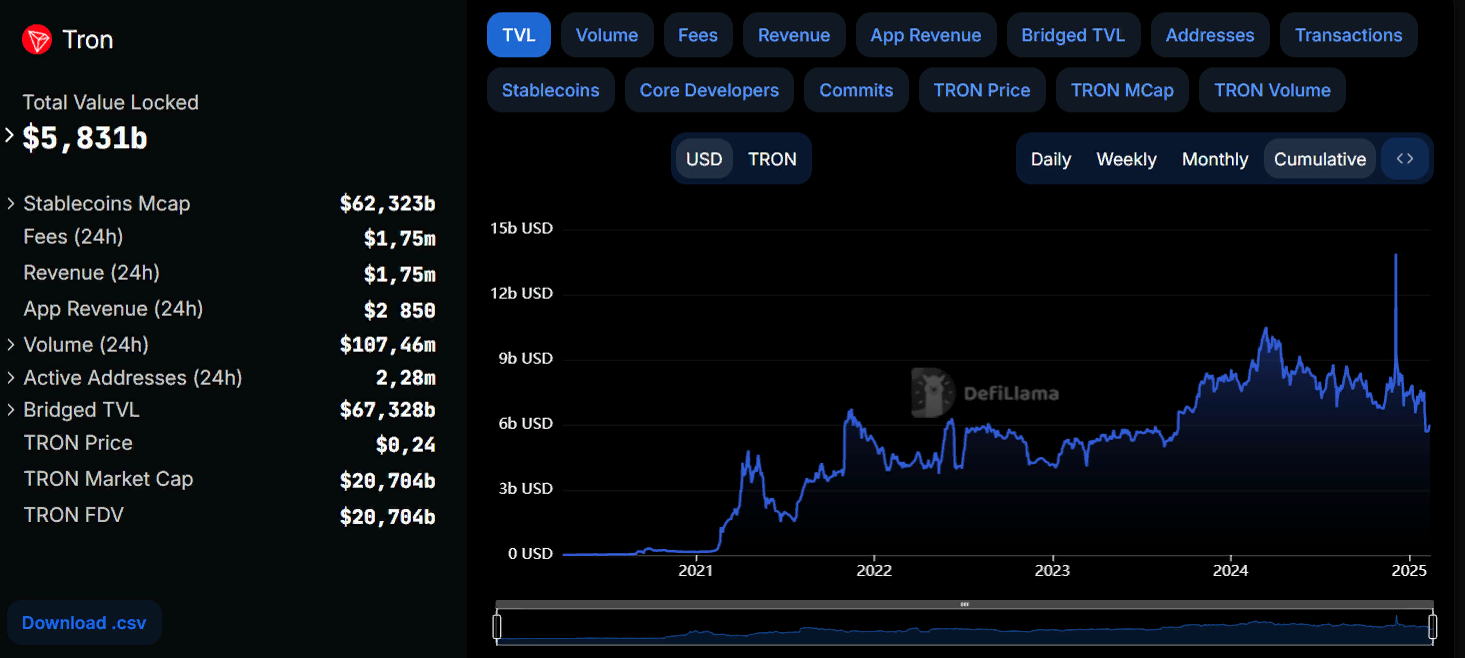Expand the Bridged TVL row
The height and width of the screenshot is (658, 1465).
pos(11,410)
